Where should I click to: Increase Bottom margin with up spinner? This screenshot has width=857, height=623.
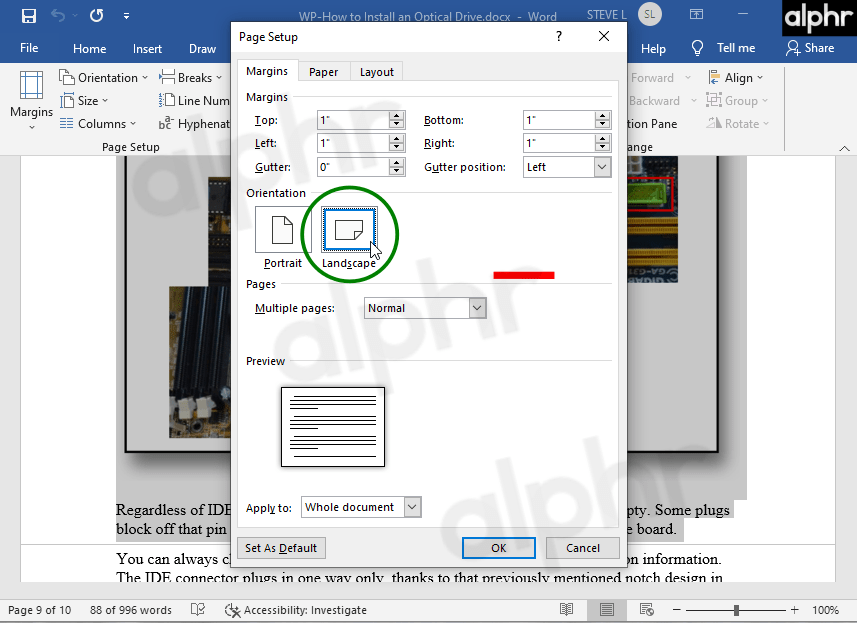(602, 116)
